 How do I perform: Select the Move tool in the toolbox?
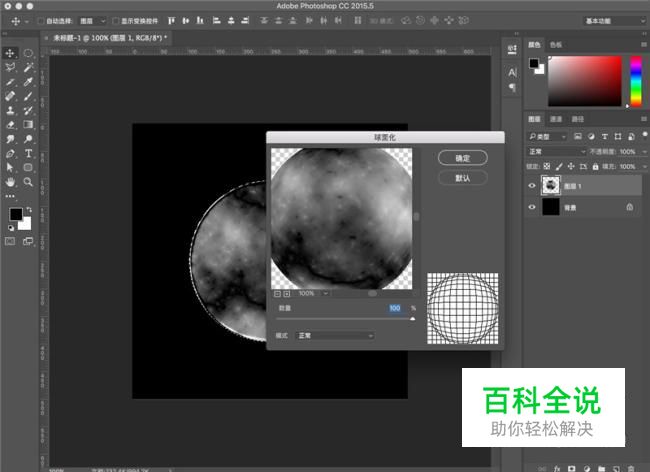click(10, 53)
